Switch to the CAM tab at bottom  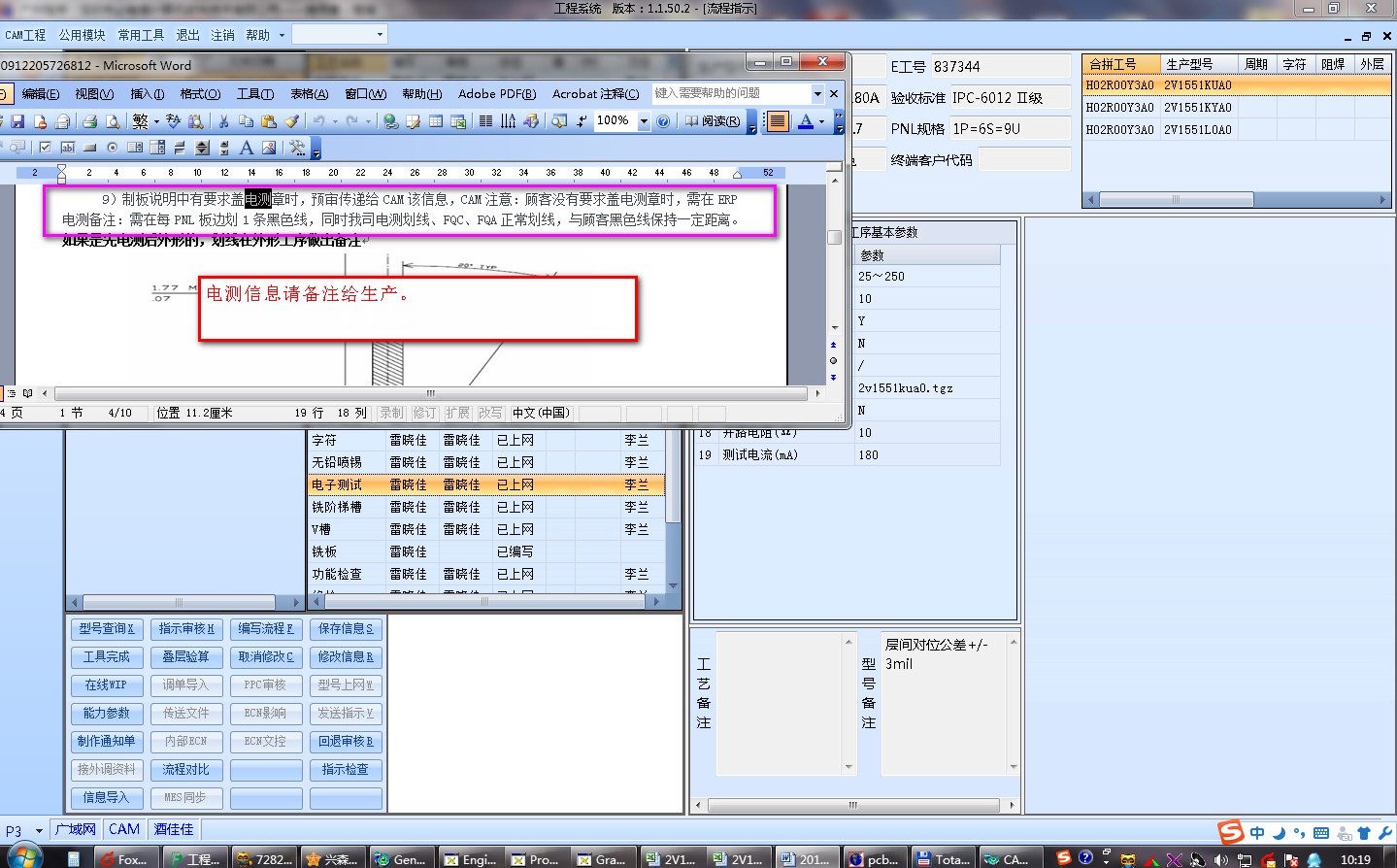click(x=124, y=829)
